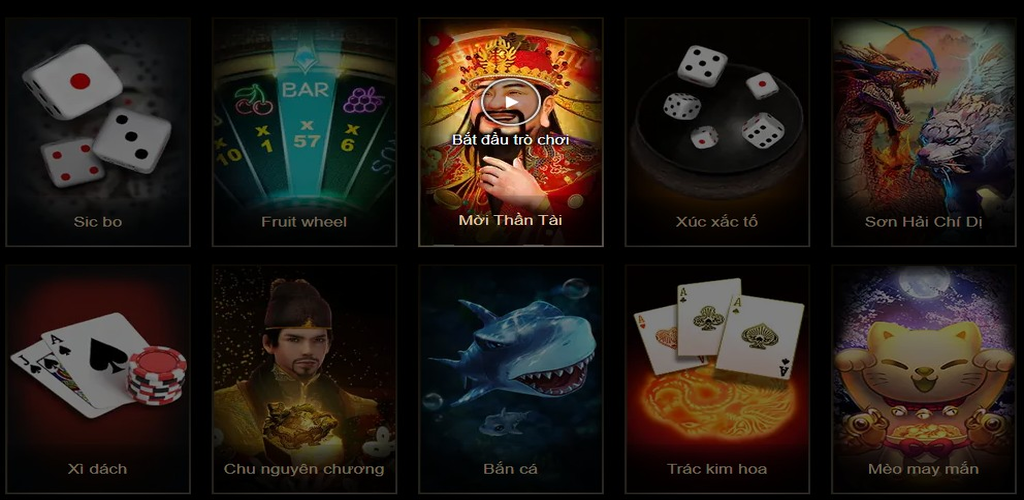Click the 'Fruit wheel' title label
The width and height of the screenshot is (1024, 500).
point(304,222)
